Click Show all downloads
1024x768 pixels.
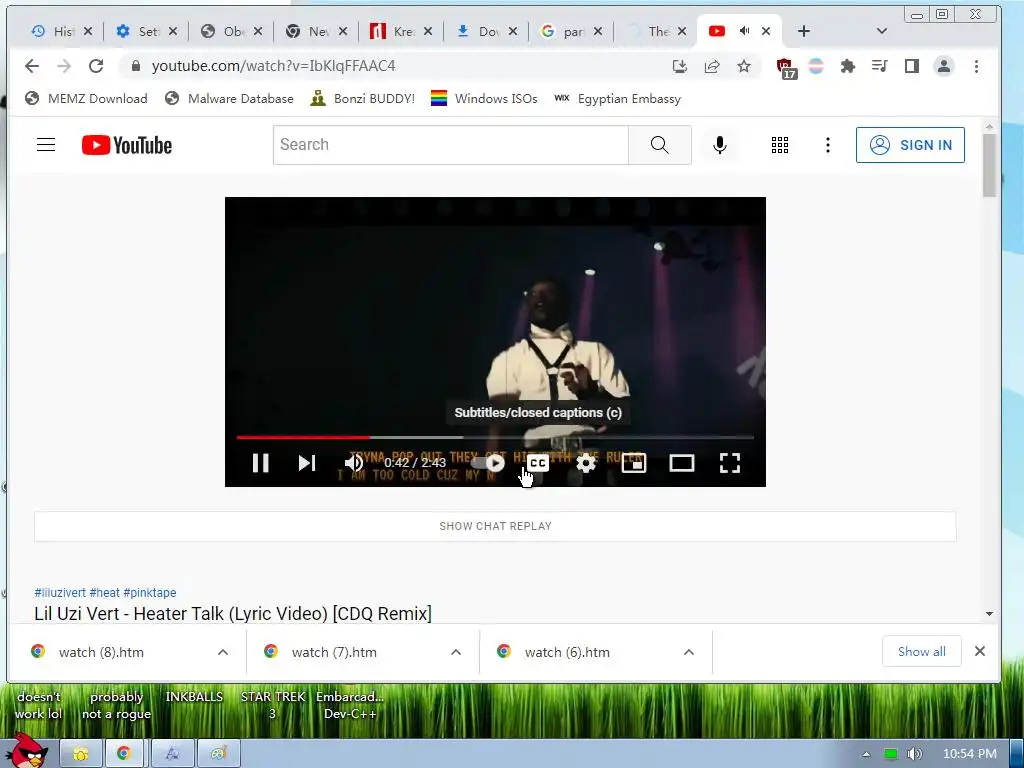click(921, 651)
